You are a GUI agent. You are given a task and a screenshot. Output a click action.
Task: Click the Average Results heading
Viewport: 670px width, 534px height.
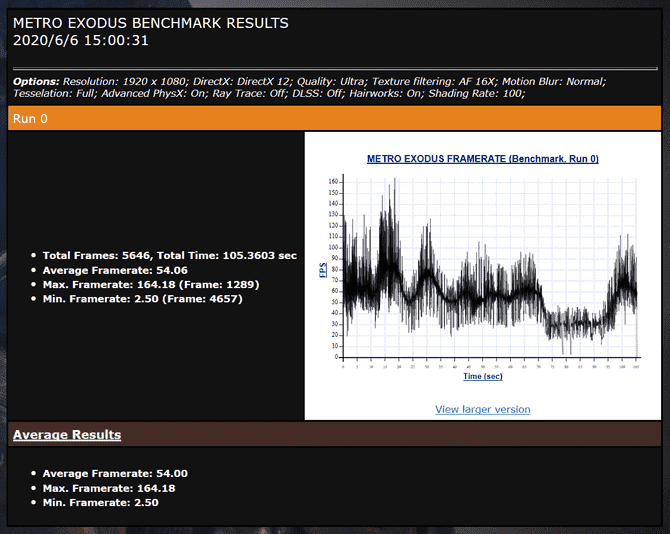67,435
